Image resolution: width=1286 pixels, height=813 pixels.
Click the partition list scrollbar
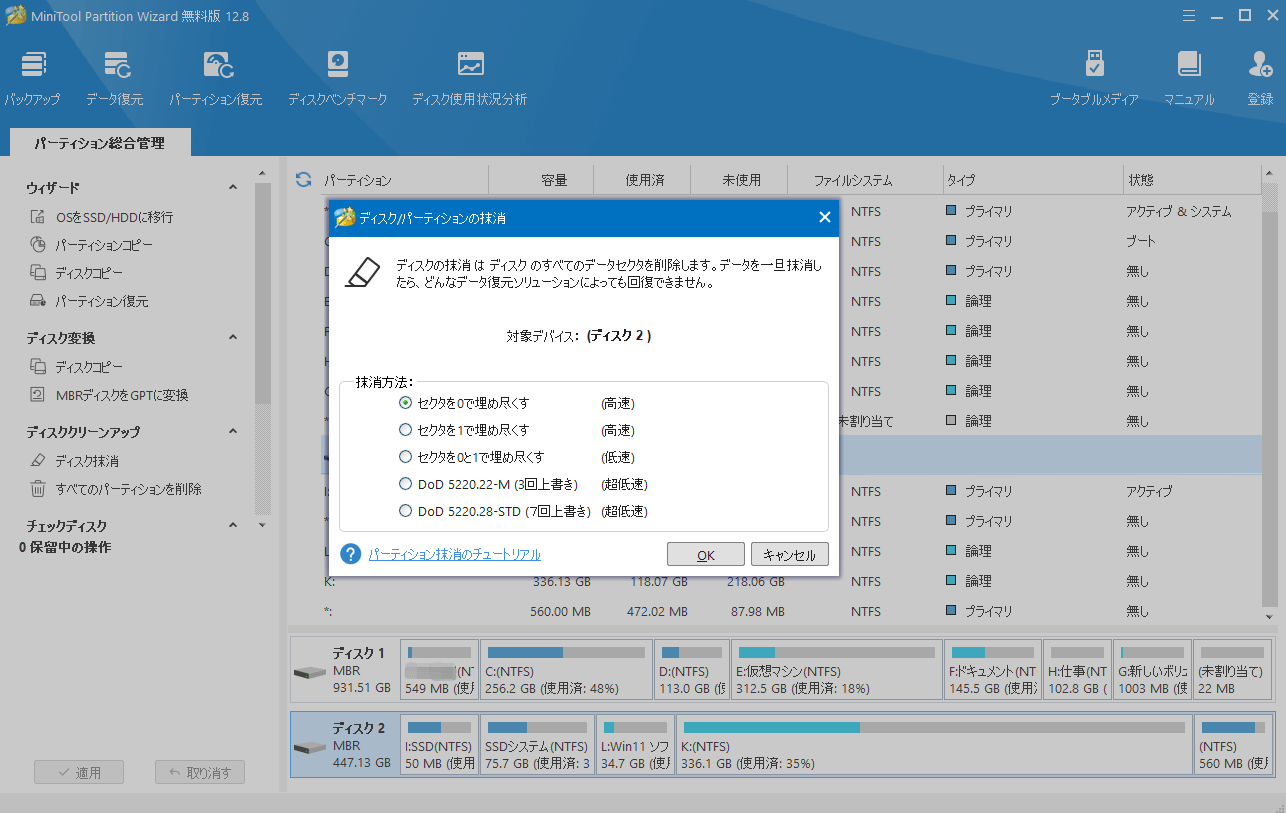click(1270, 395)
